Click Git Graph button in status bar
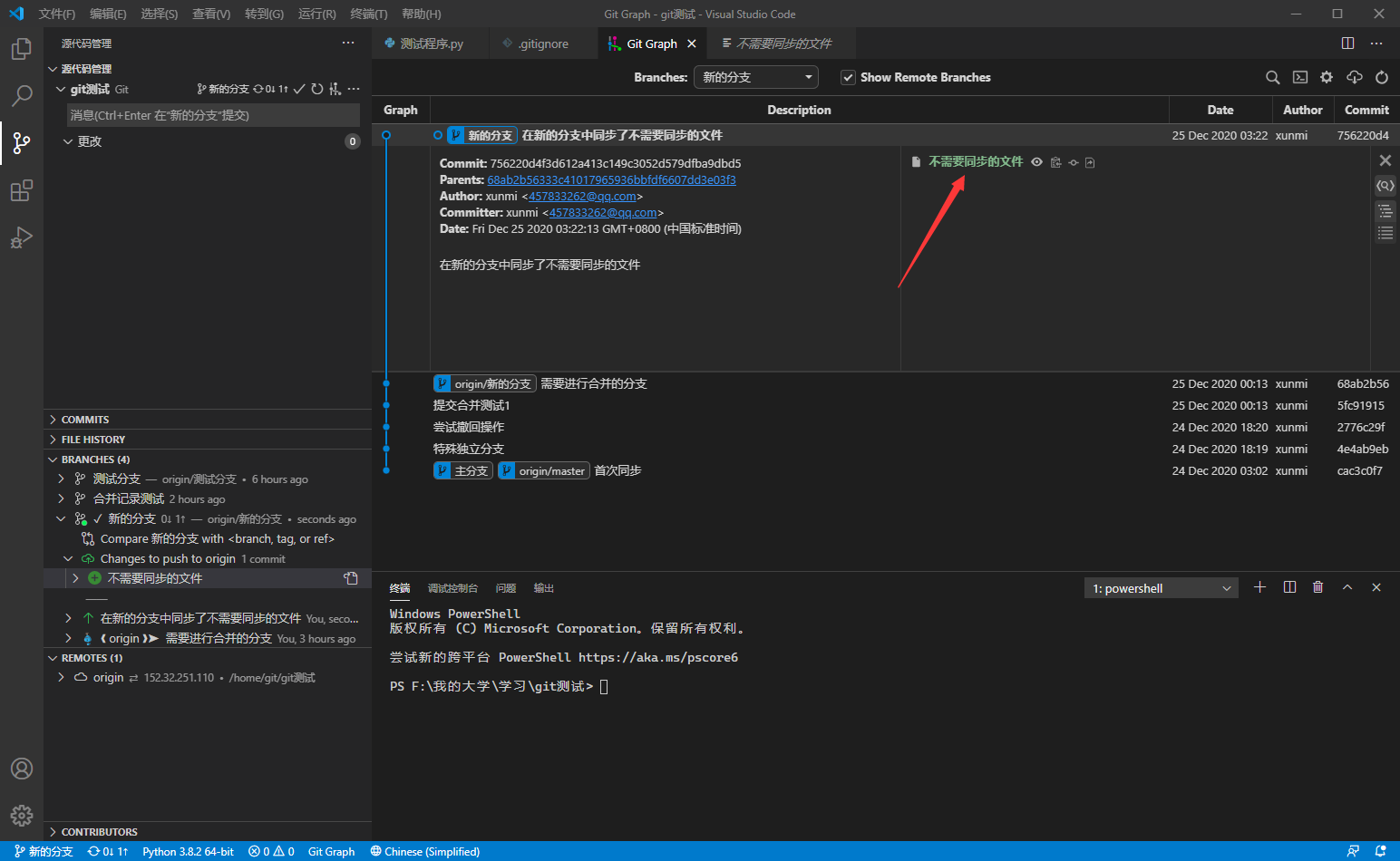Image resolution: width=1400 pixels, height=861 pixels. pos(331,852)
